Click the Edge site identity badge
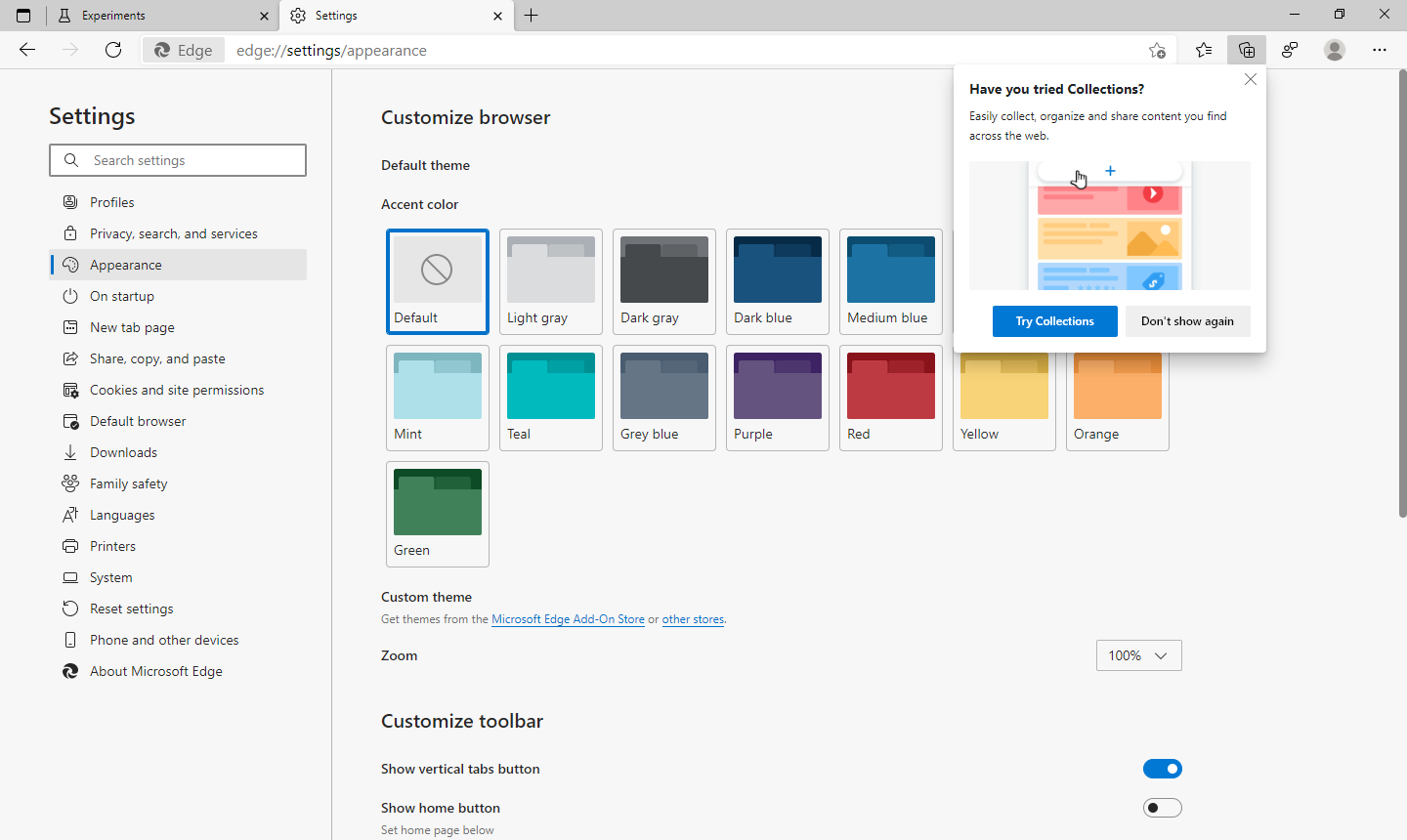 pos(184,50)
